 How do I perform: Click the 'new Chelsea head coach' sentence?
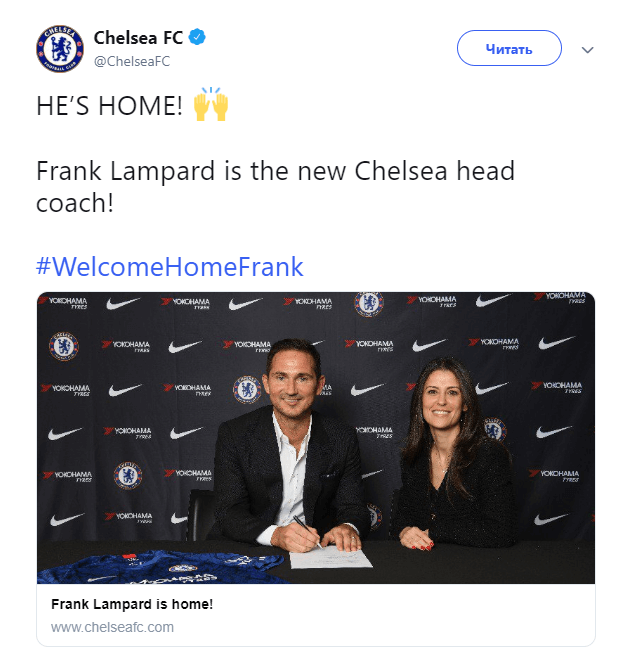coord(275,187)
